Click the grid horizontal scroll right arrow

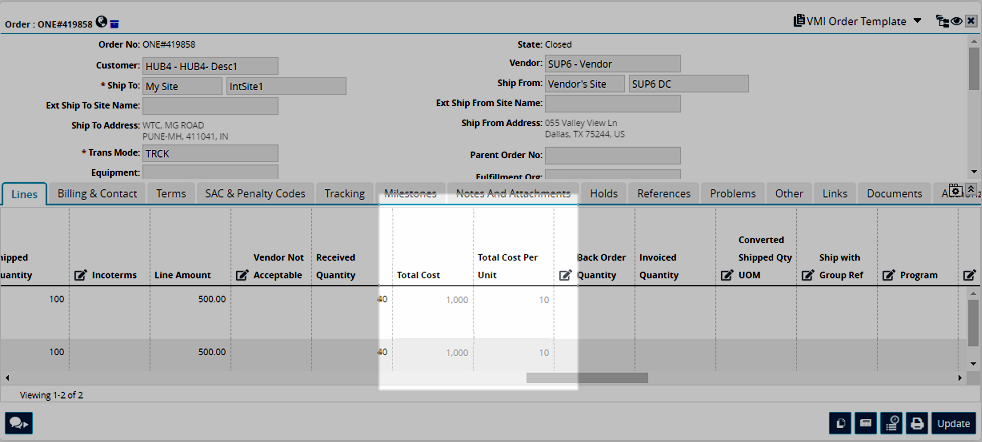coord(959,378)
